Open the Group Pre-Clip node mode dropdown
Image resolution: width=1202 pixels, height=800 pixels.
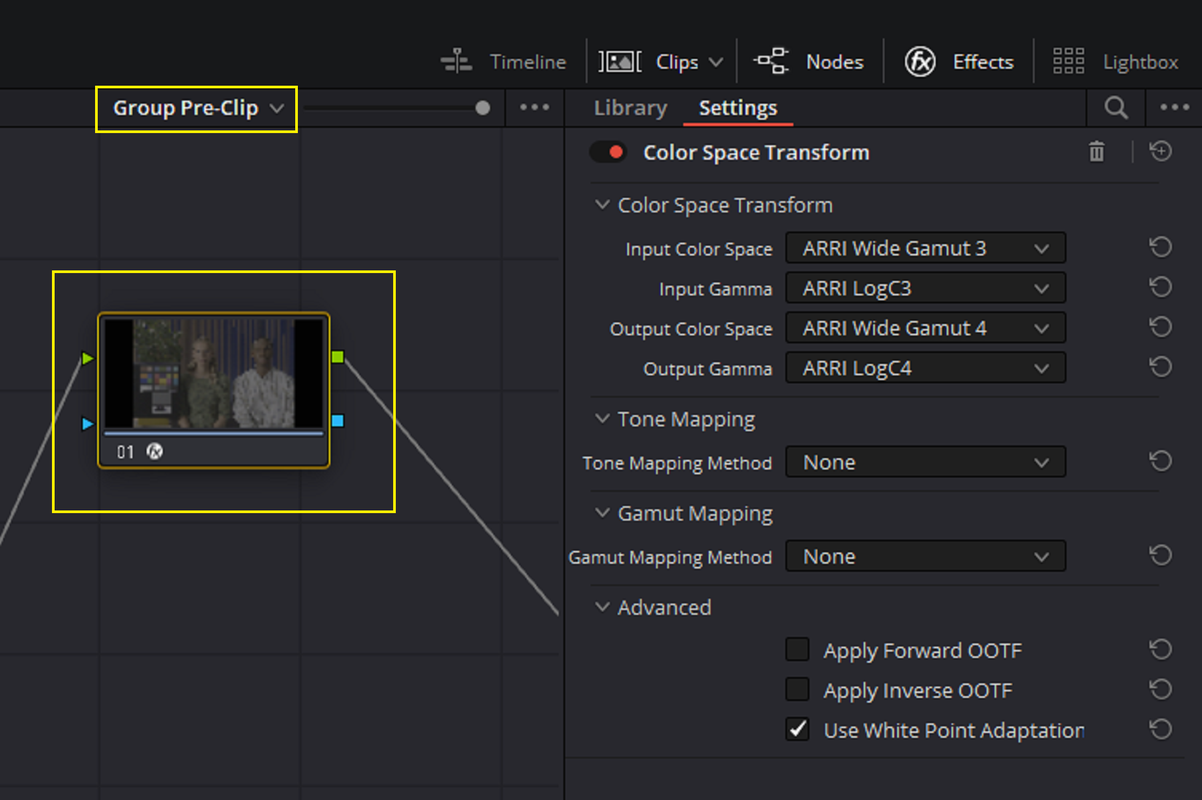click(198, 108)
